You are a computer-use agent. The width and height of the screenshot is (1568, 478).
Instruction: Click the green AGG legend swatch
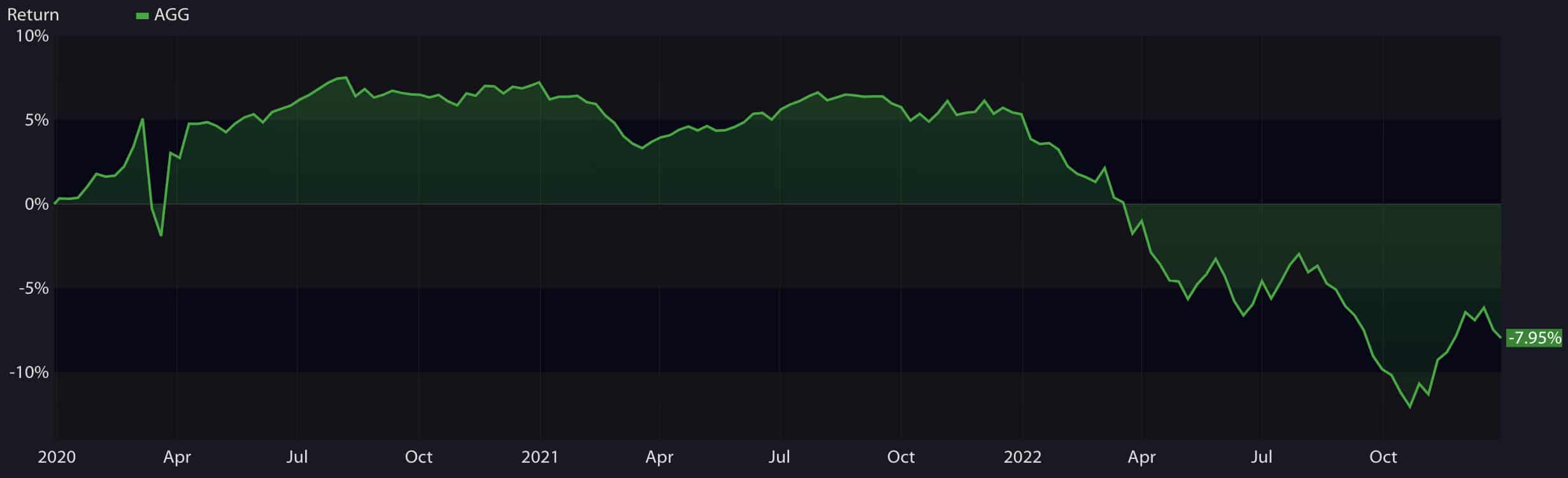[x=143, y=16]
